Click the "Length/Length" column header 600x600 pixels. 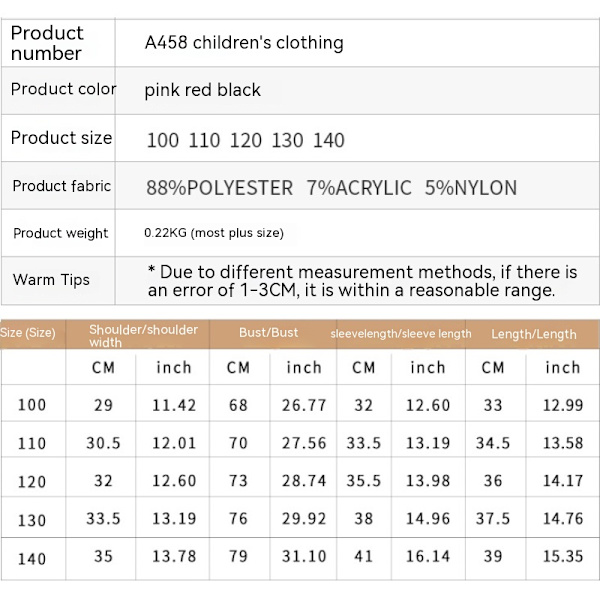click(x=534, y=334)
